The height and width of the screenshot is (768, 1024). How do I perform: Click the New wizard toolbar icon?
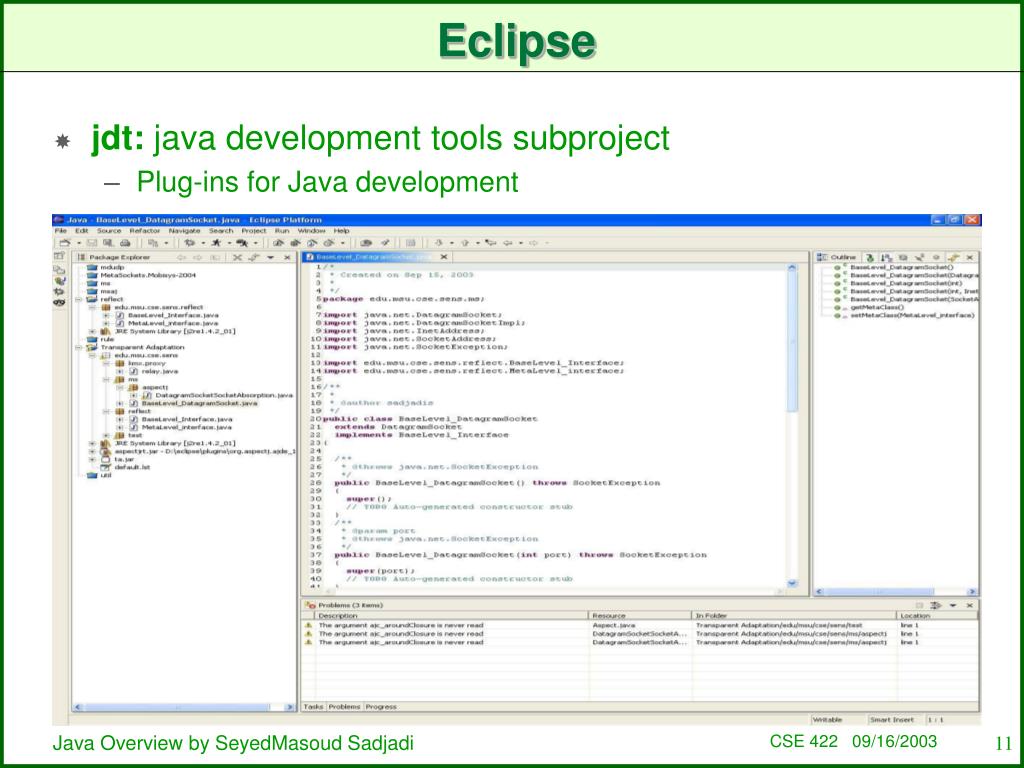click(x=65, y=243)
